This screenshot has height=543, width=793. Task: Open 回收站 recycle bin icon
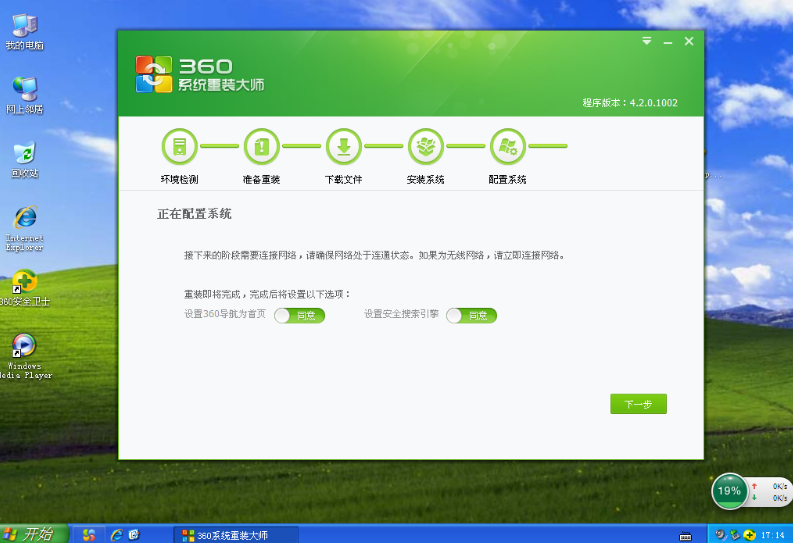click(24, 154)
